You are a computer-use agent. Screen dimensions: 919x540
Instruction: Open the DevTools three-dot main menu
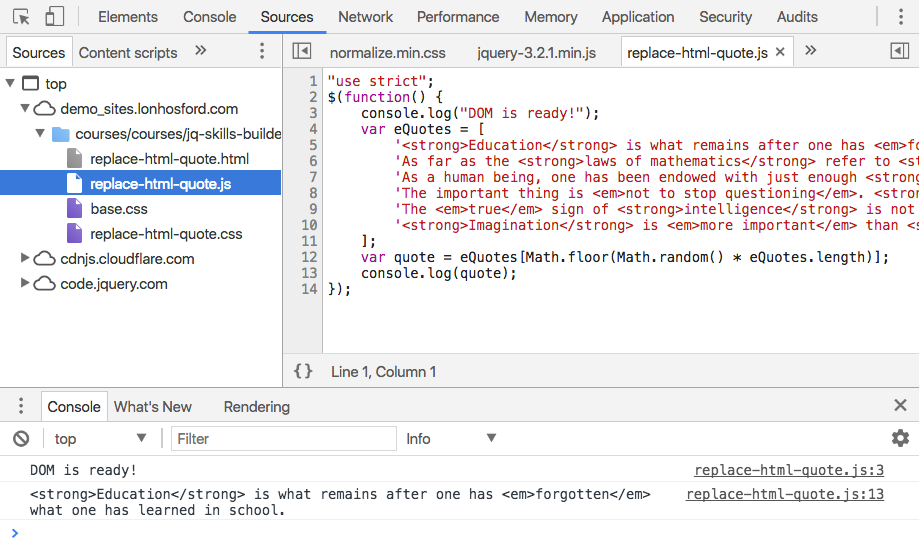(901, 16)
